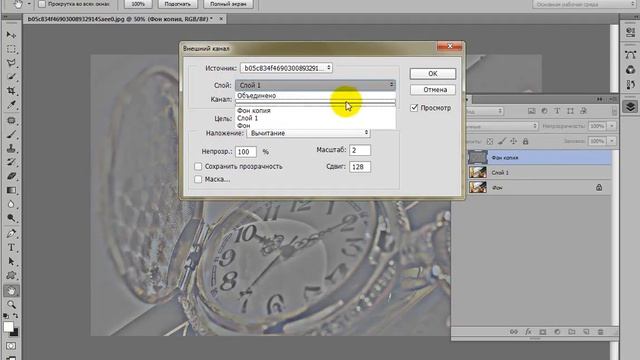Create new adjustment layer icon
The height and width of the screenshot is (360, 640).
tap(557, 332)
